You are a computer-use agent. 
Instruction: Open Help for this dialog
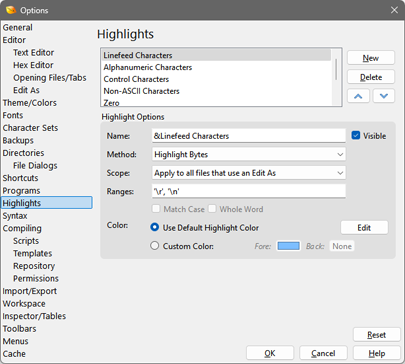coord(377,353)
